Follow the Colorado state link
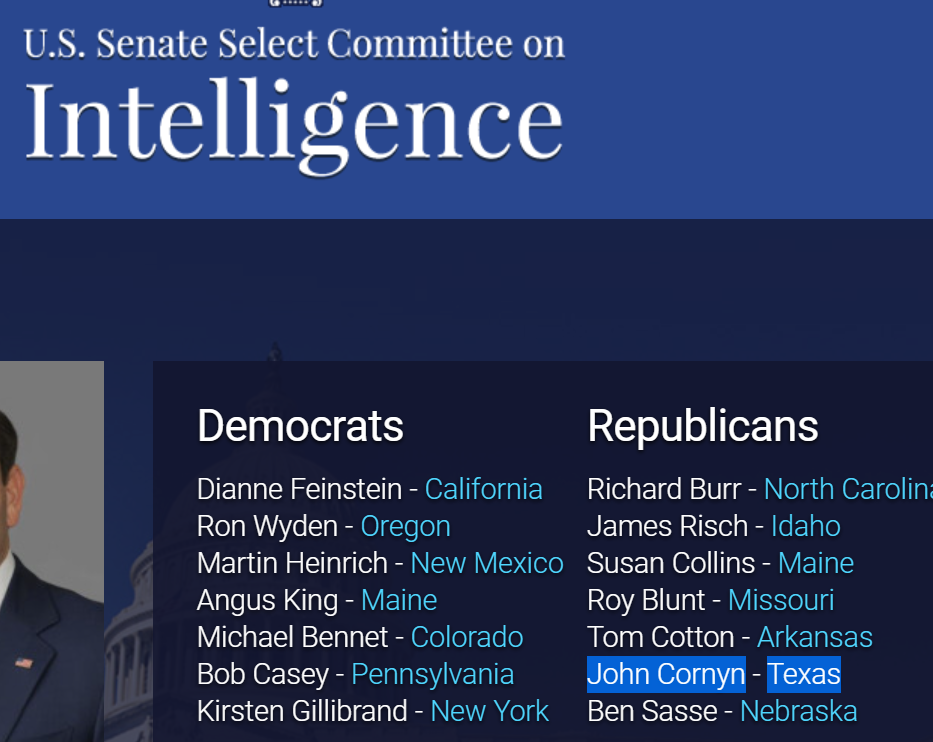 [x=467, y=637]
